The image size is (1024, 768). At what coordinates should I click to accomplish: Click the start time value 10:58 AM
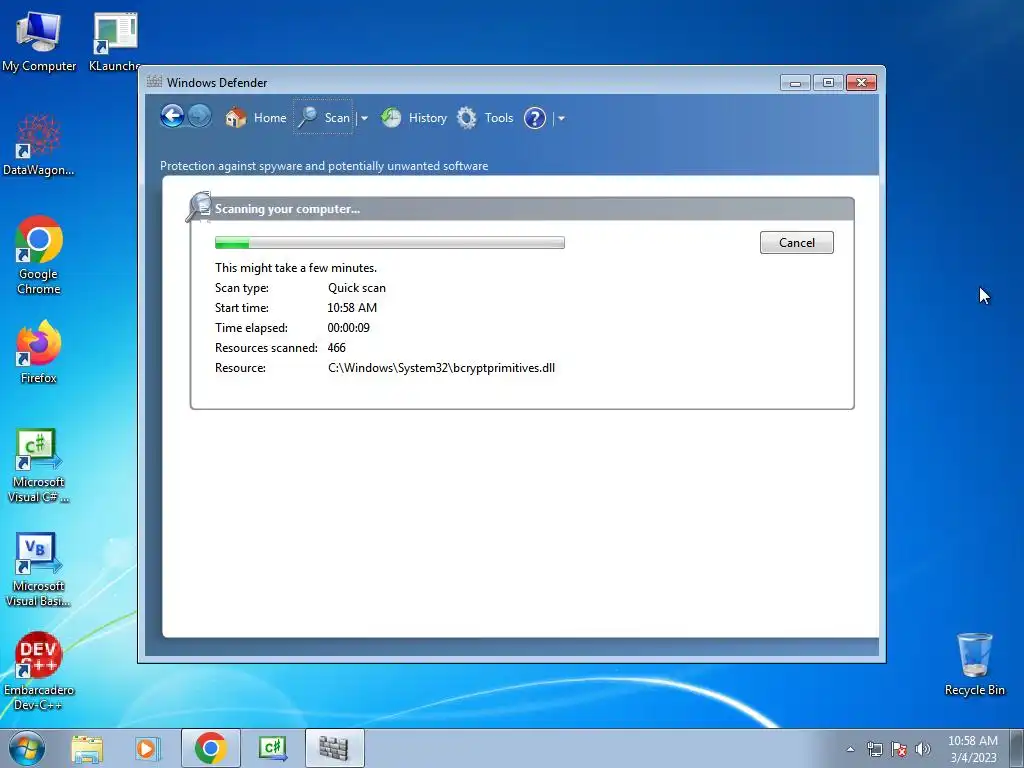352,308
